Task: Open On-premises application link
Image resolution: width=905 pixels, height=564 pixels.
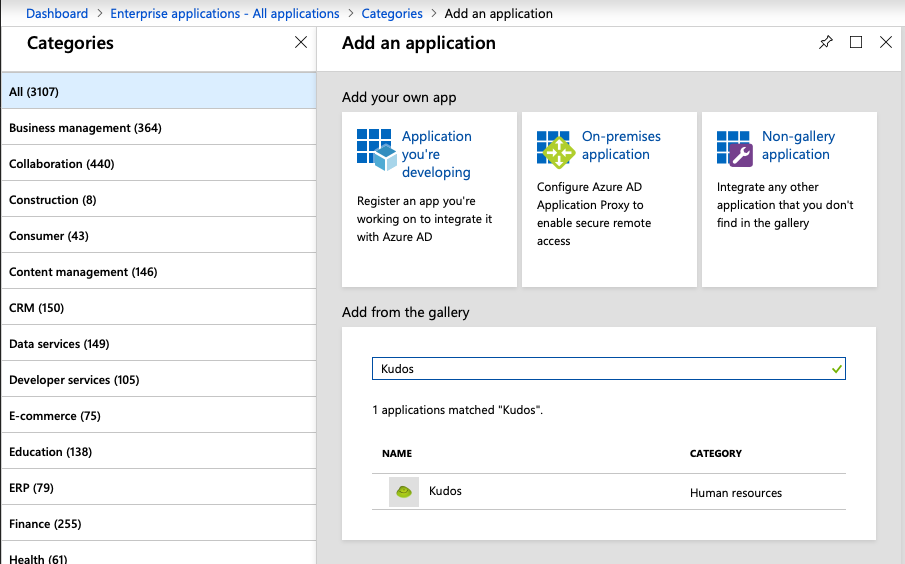Action: pyautogui.click(x=621, y=145)
